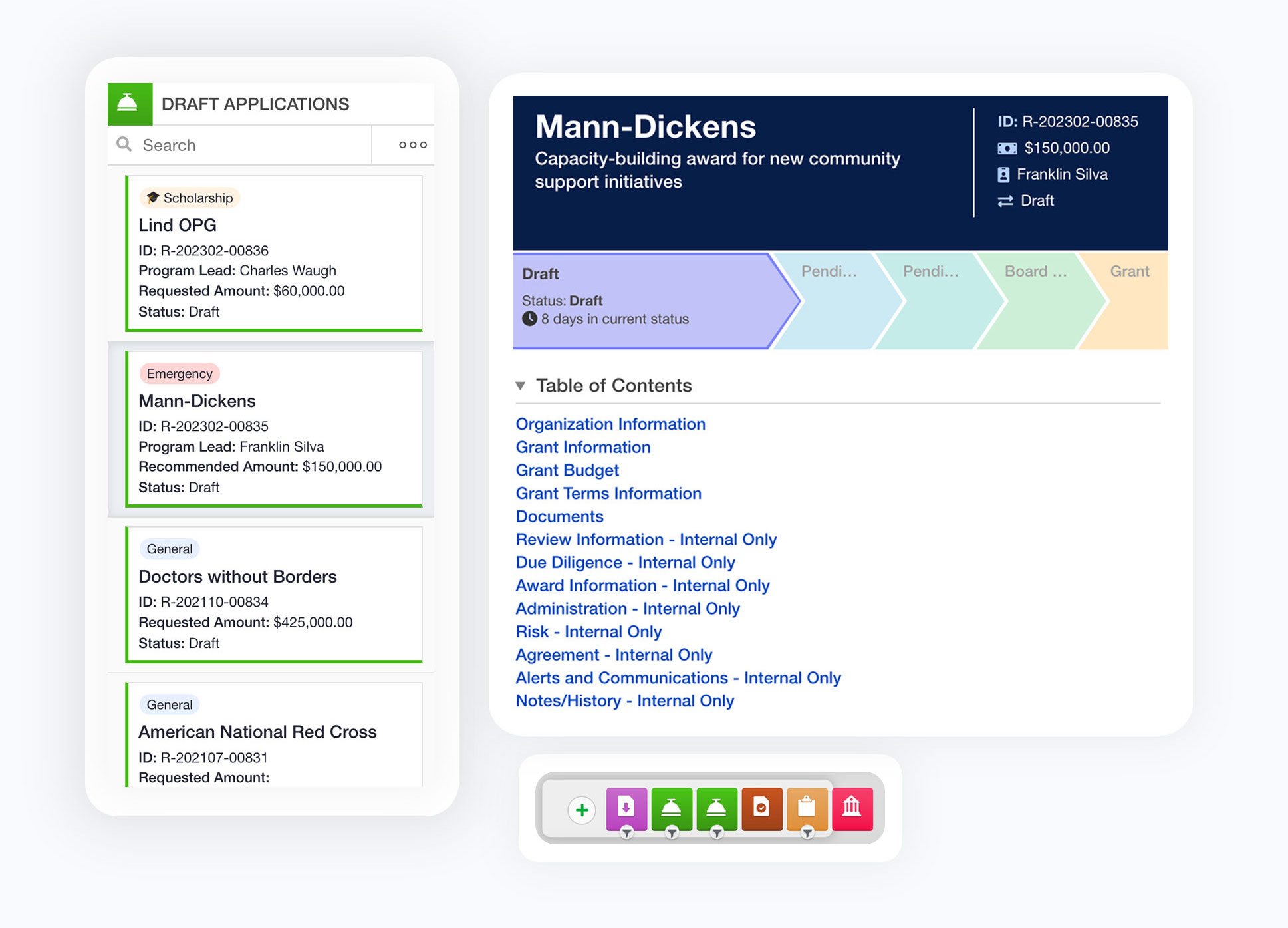Open the three-dot overflow menu near Search
Screen dimensions: 1288x928
coord(412,144)
